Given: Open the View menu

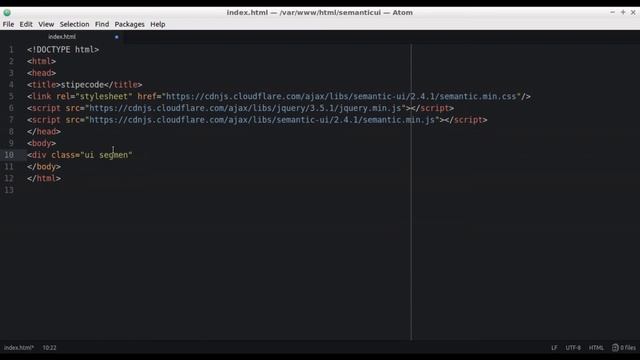Looking at the screenshot, I should point(46,24).
